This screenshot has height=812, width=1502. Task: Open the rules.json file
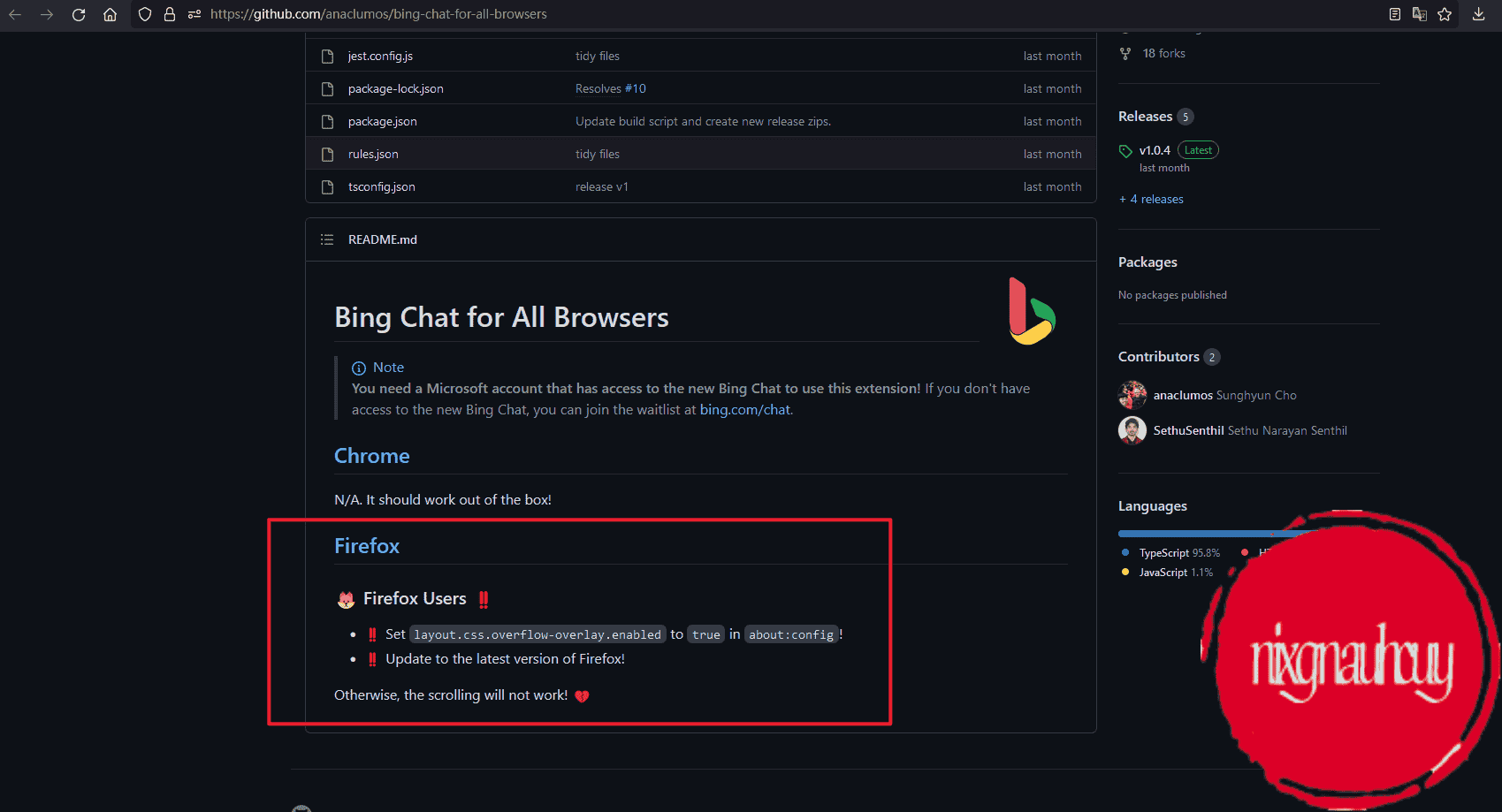373,154
